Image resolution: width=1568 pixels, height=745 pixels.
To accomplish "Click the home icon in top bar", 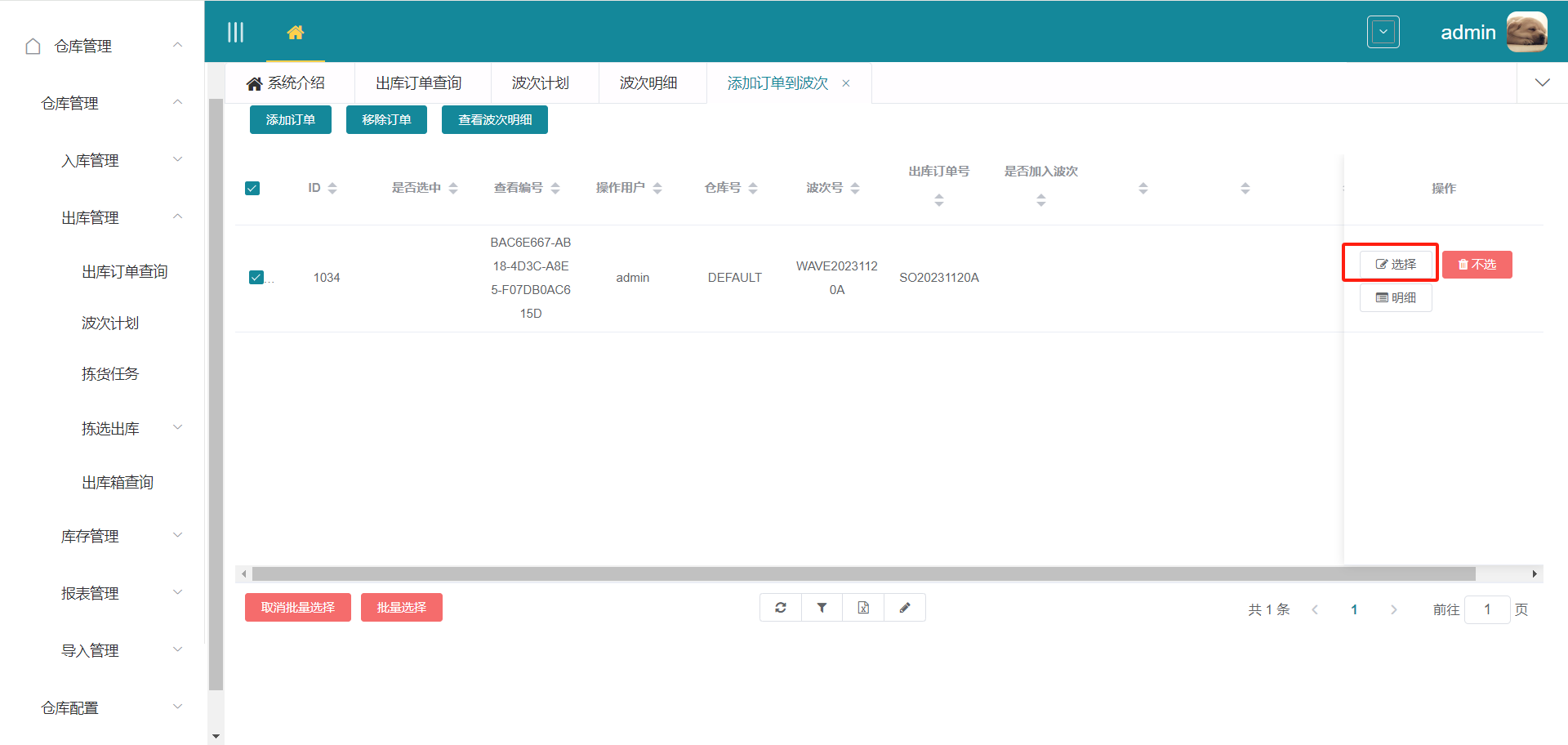I will click(296, 33).
